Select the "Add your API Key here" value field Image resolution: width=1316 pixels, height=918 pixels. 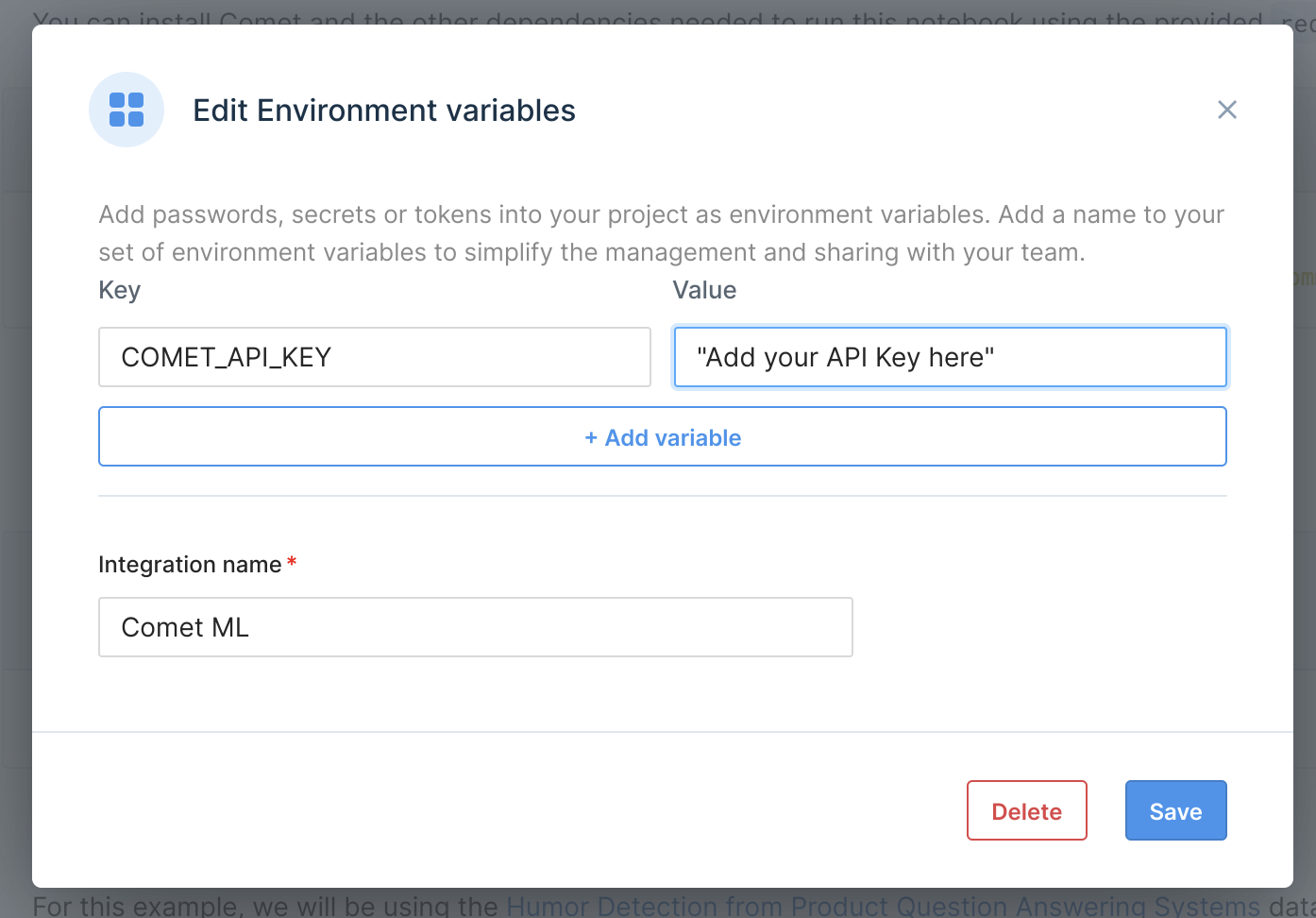(950, 357)
